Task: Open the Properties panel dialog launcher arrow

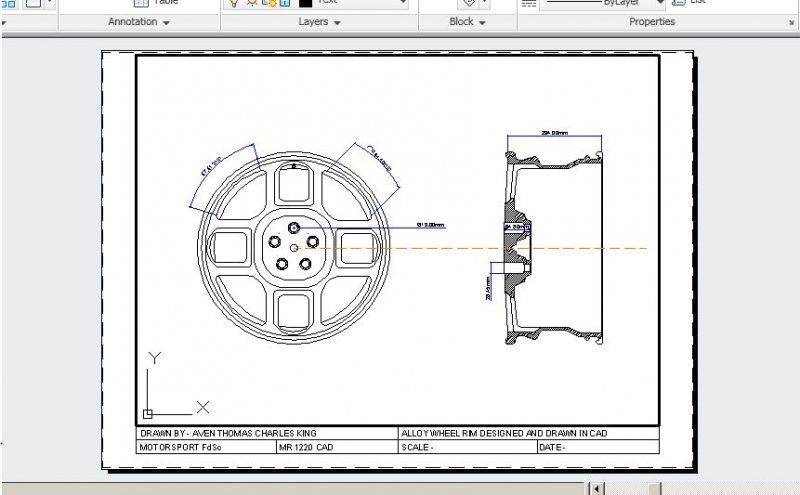Action: tap(795, 22)
